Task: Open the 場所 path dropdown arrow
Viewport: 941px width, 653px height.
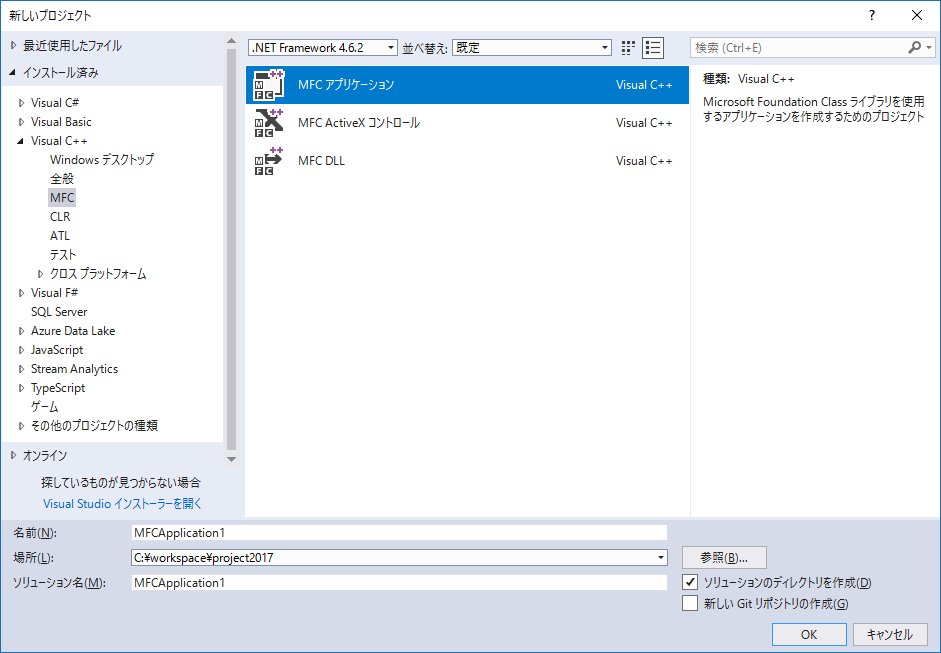Action: (x=659, y=558)
